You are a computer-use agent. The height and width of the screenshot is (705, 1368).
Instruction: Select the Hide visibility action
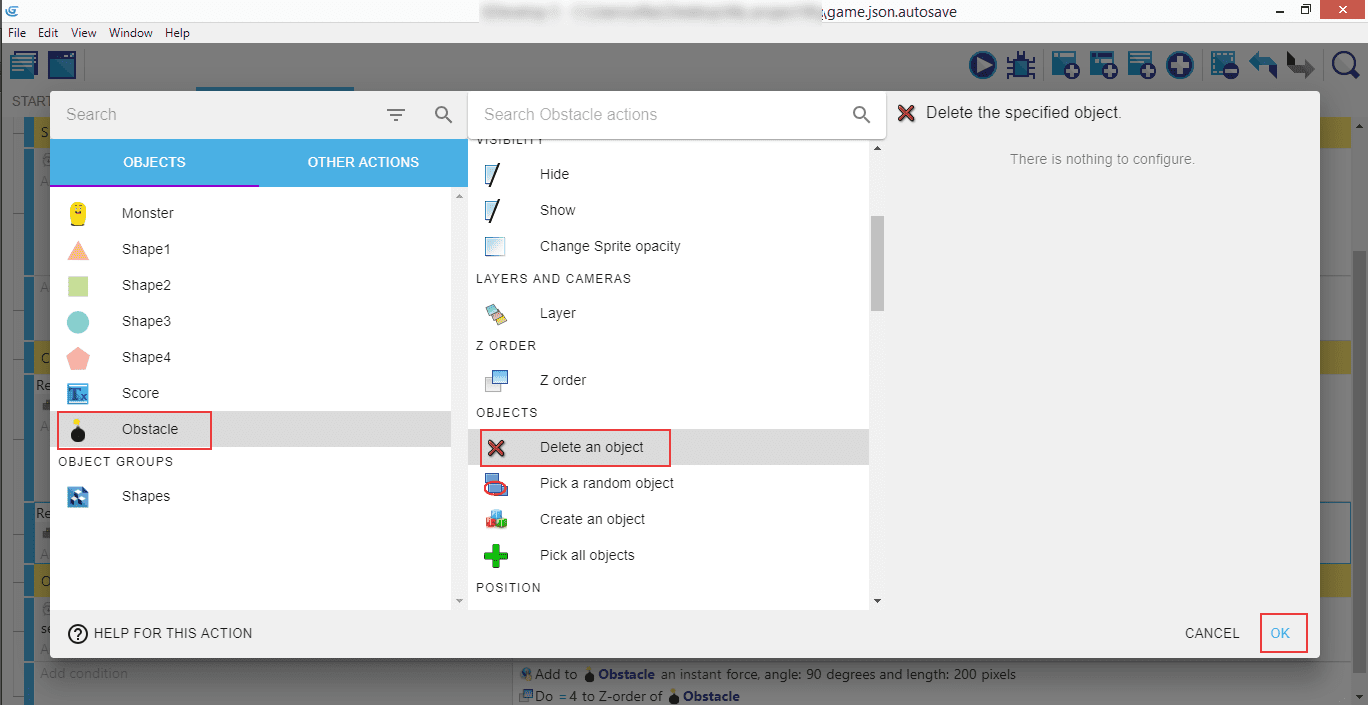554,174
